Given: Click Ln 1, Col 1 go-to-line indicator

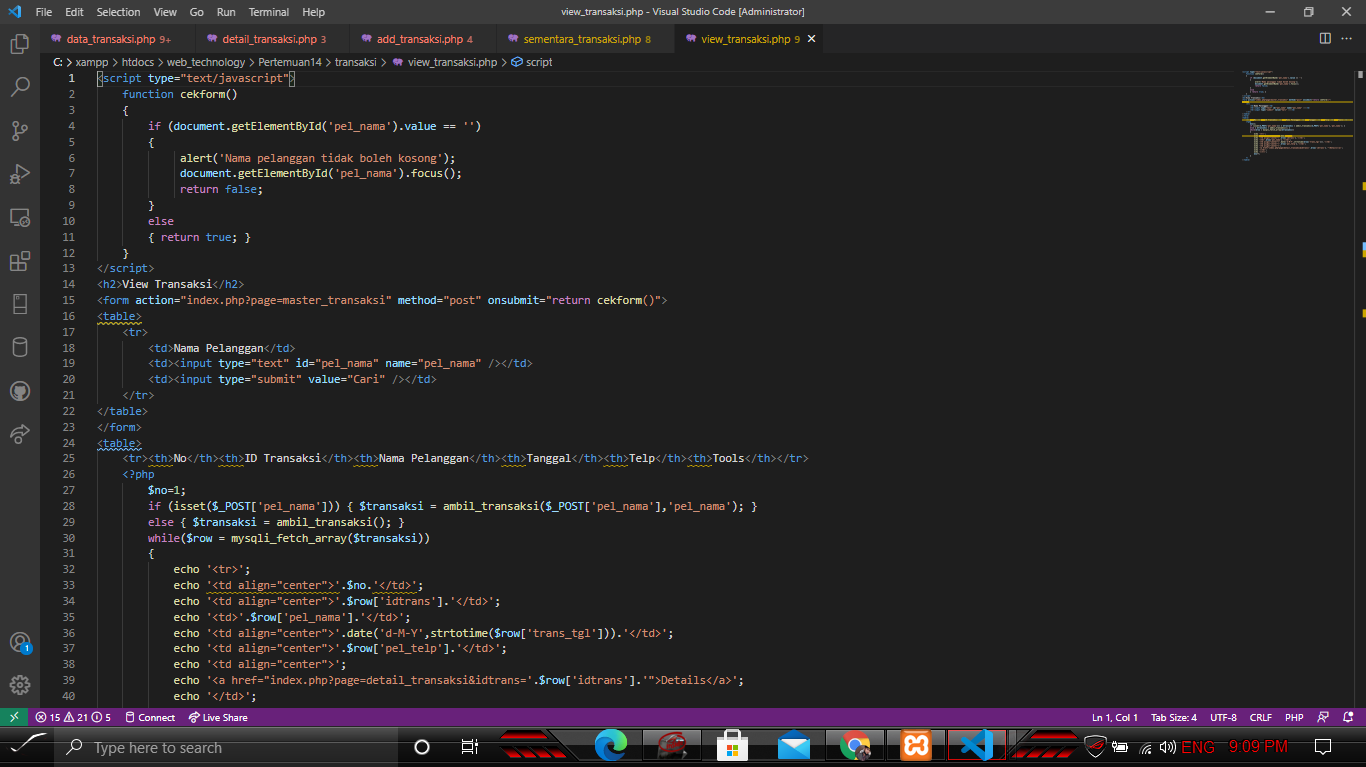Looking at the screenshot, I should click(1115, 717).
